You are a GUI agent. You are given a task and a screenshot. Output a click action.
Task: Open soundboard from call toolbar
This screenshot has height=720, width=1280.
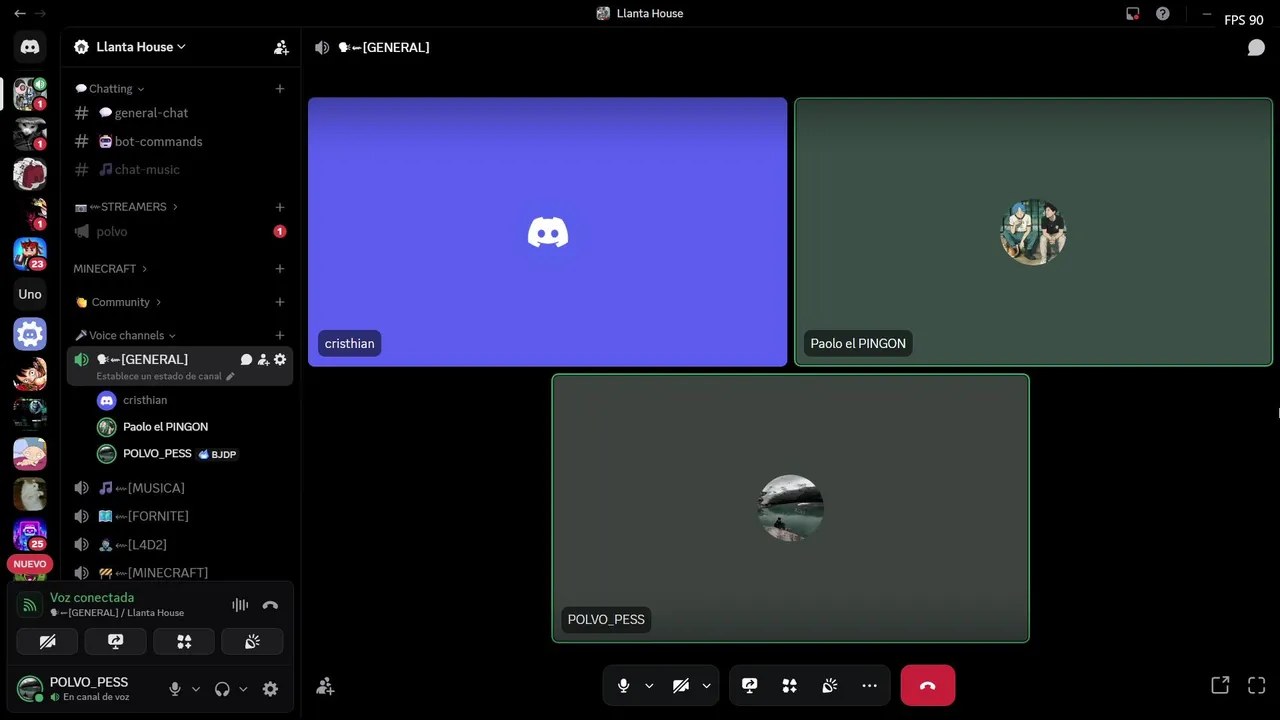point(829,686)
